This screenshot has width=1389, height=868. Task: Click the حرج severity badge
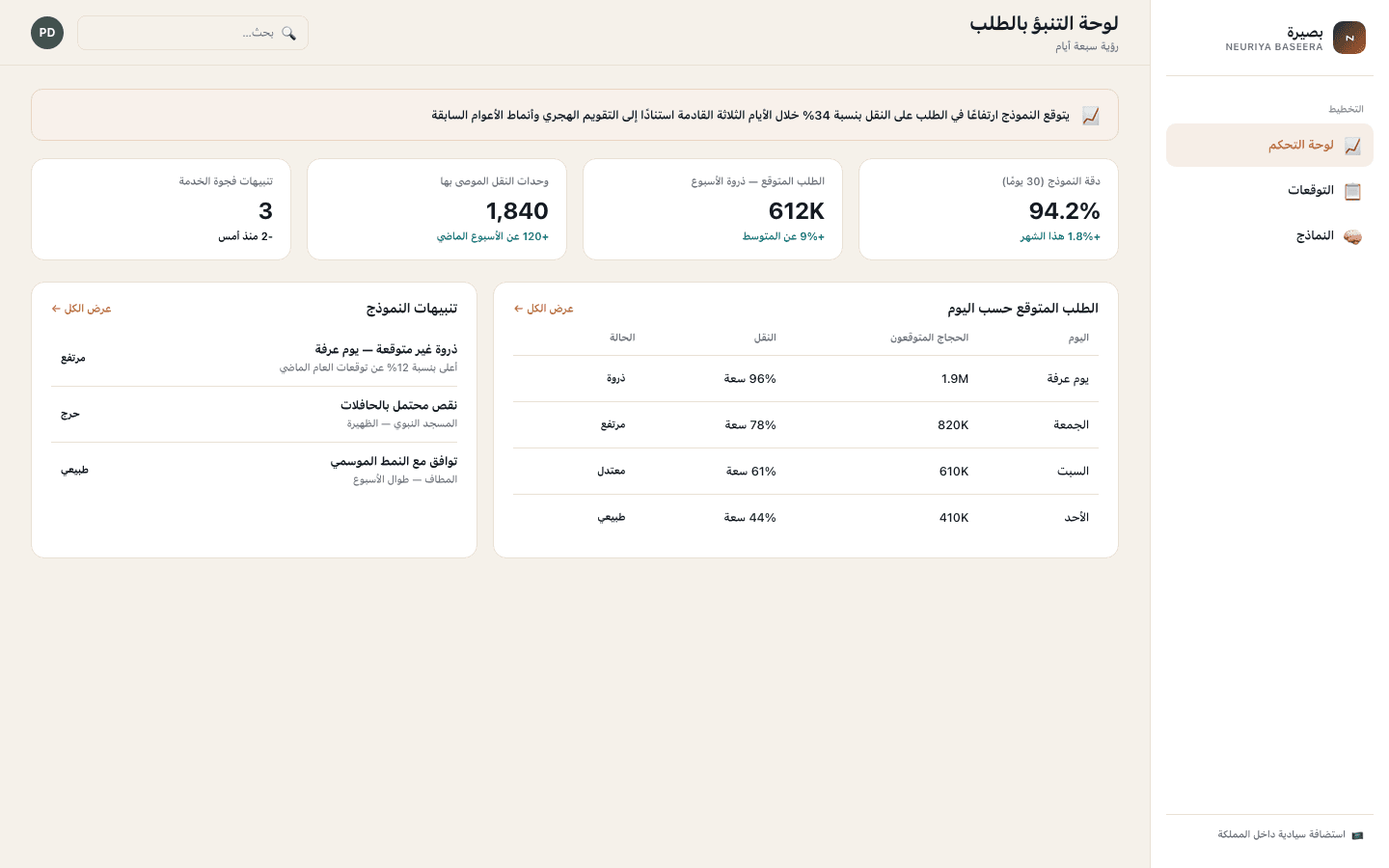tap(70, 414)
